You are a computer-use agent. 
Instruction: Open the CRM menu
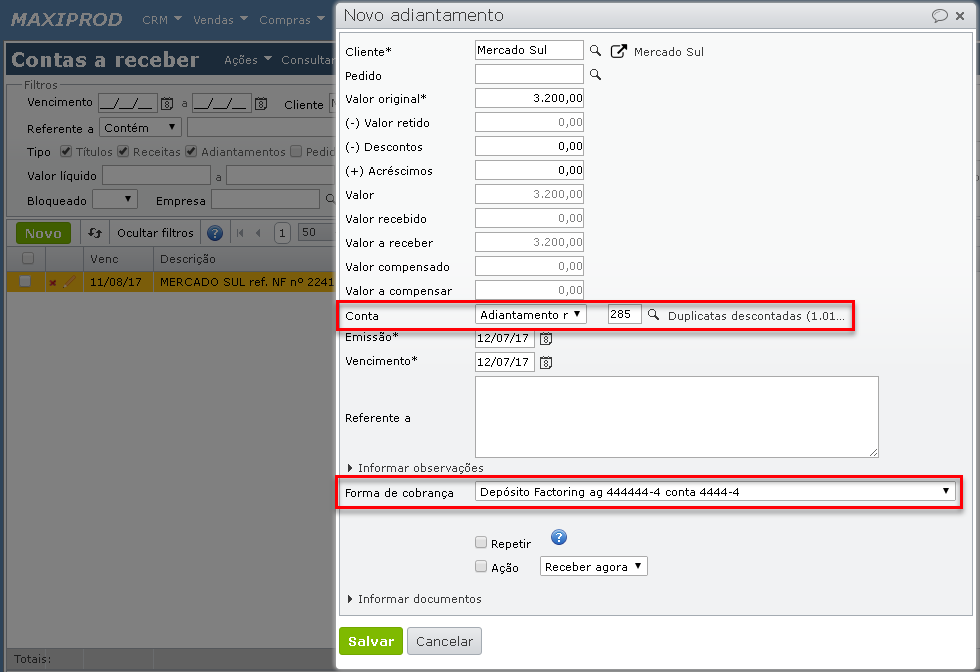point(162,19)
